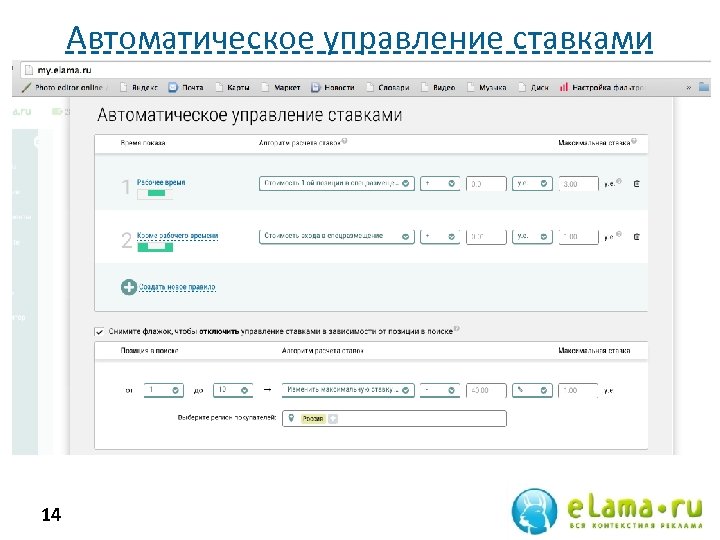The image size is (720, 540).
Task: Select the Россия region tag
Action: (x=313, y=418)
